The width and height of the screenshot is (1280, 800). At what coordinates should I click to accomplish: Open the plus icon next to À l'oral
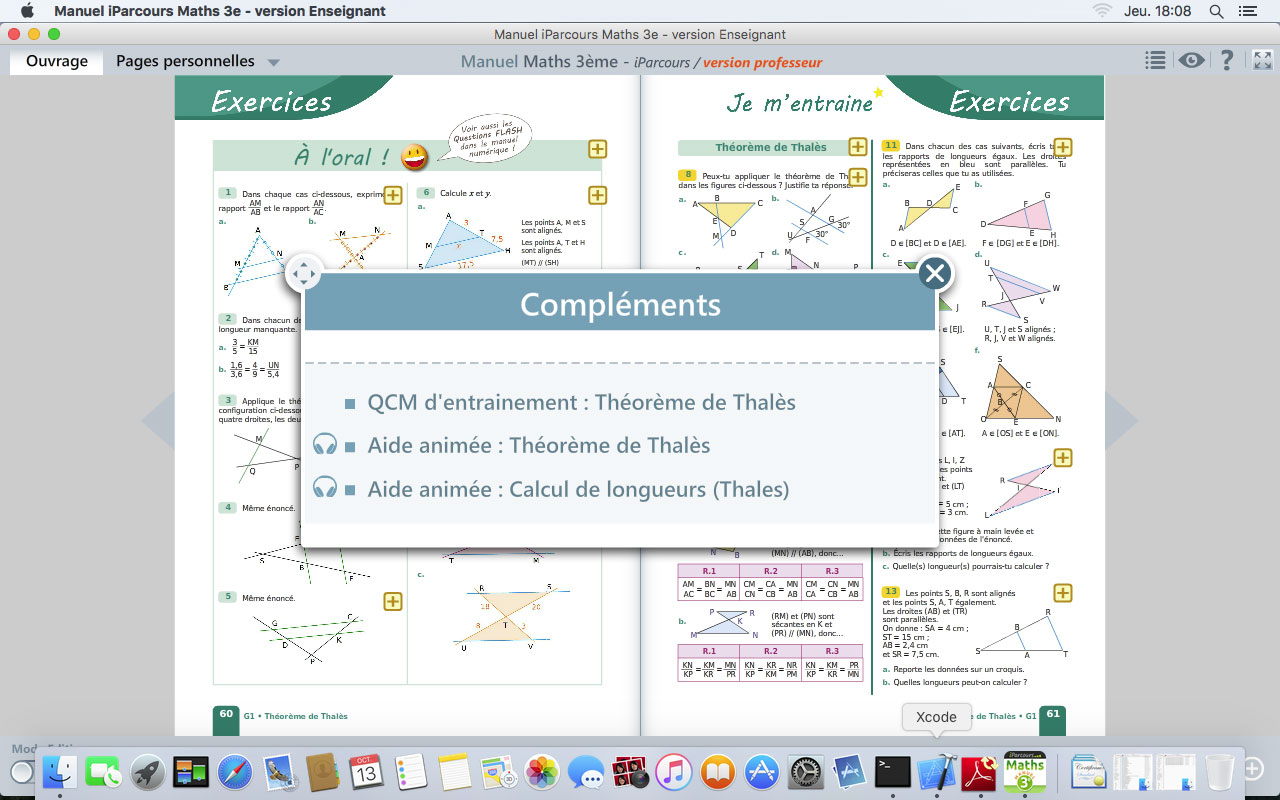pyautogui.click(x=597, y=149)
